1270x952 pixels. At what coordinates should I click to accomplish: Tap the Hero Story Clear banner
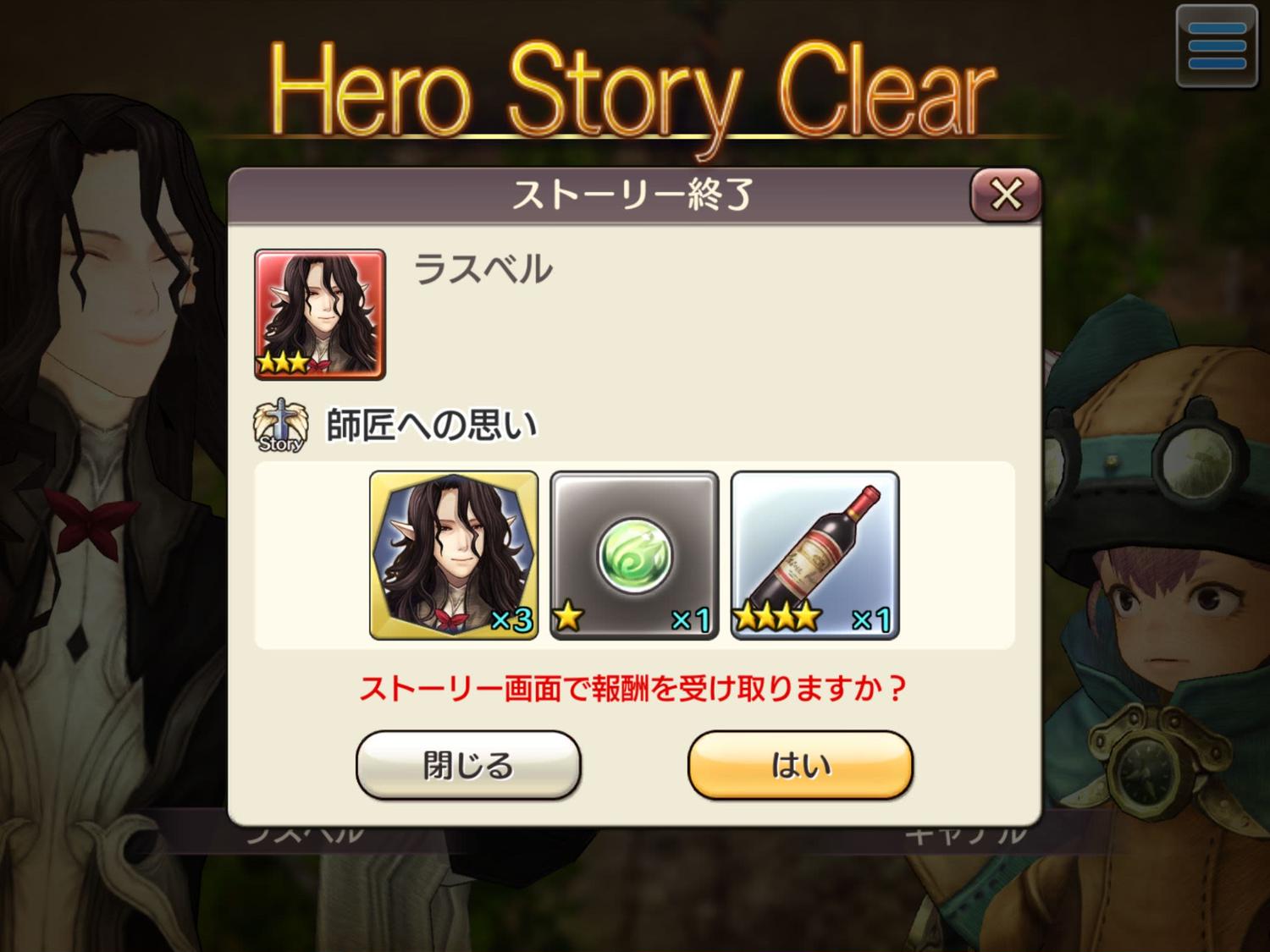coord(632,93)
